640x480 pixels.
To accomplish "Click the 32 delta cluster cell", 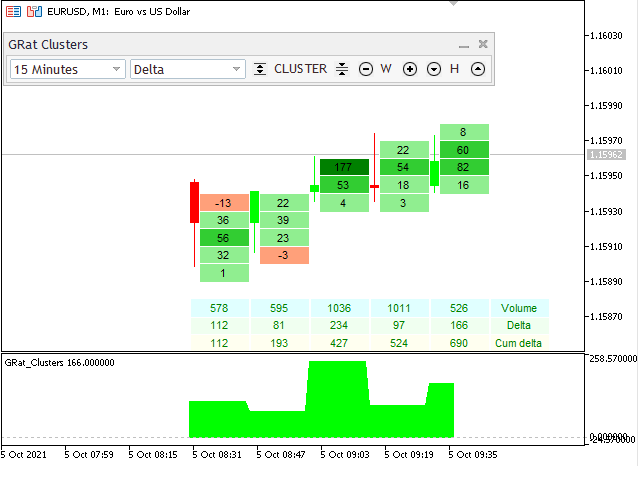I will point(224,256).
